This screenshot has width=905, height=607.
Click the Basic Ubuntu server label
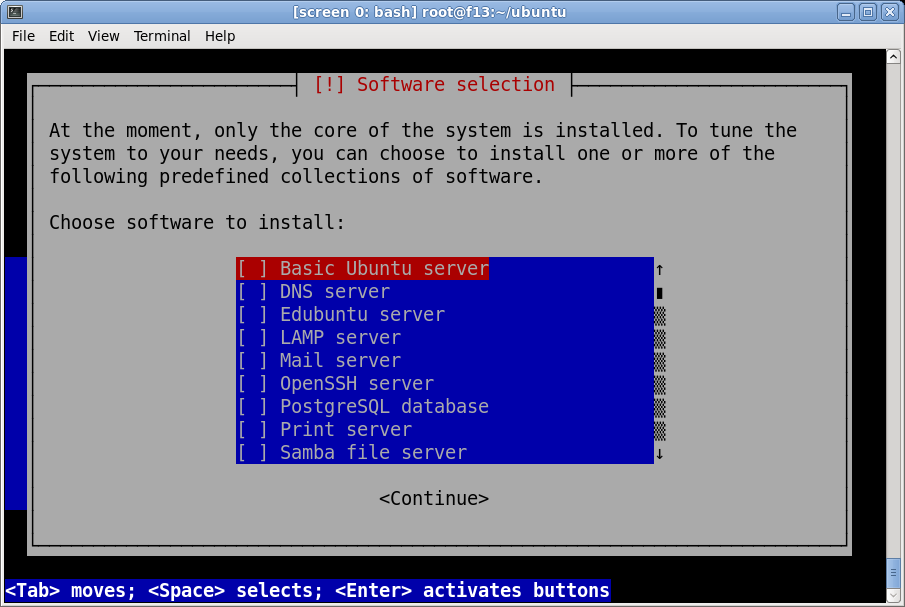click(x=384, y=269)
